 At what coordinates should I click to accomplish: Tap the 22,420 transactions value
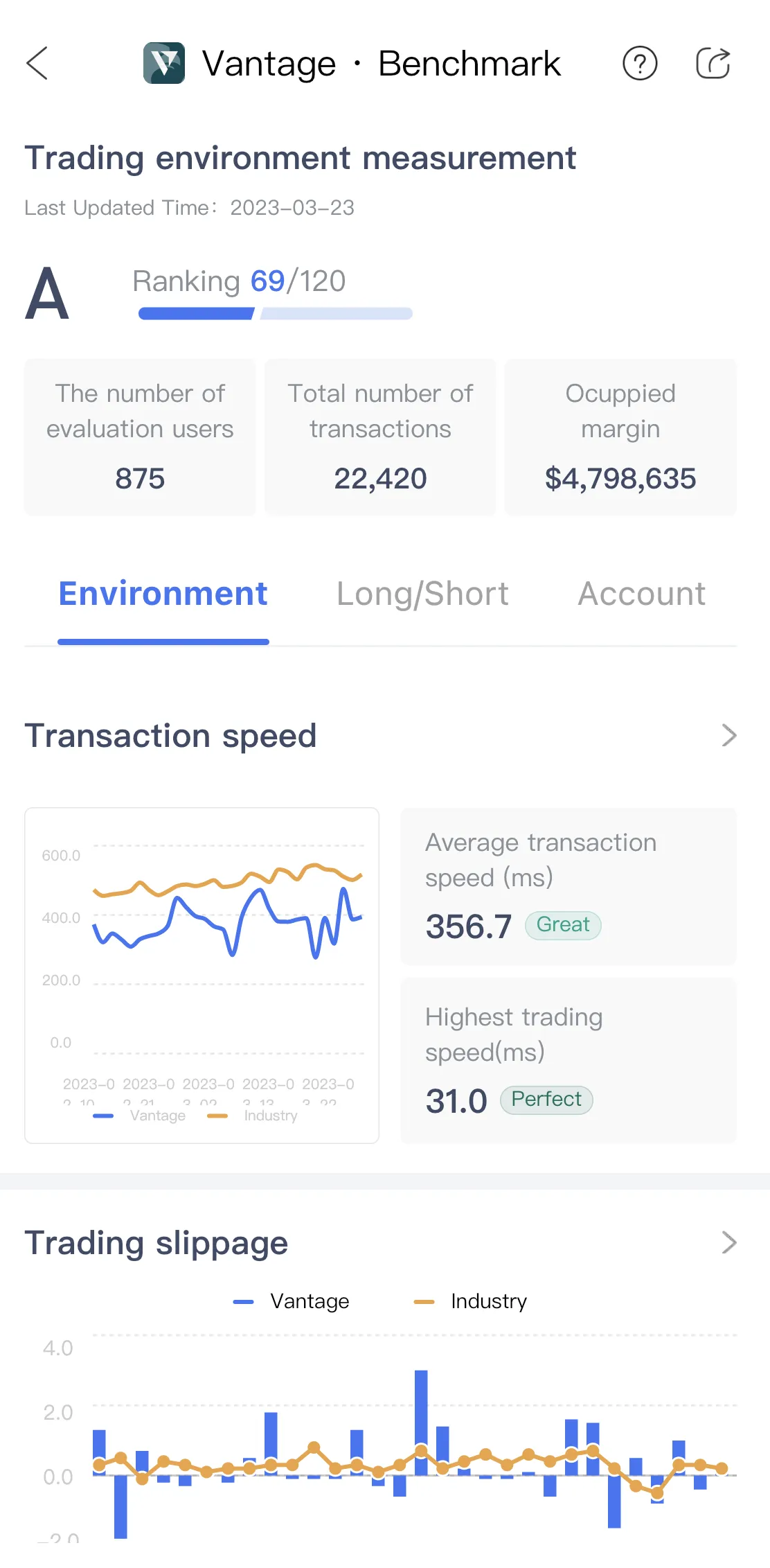(x=380, y=479)
